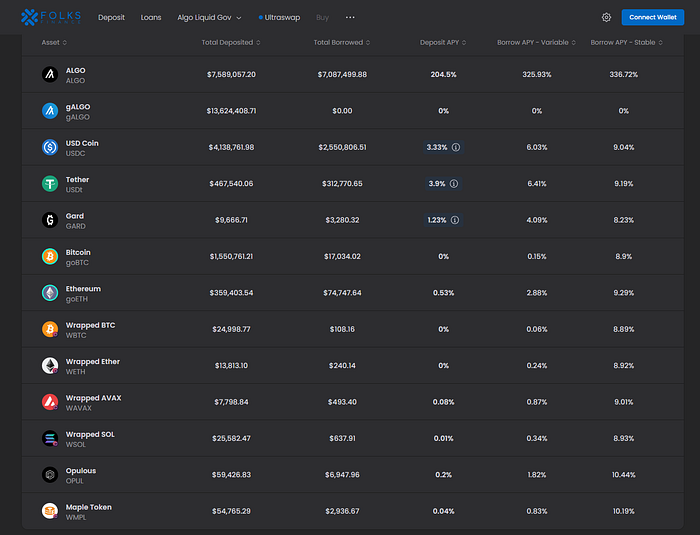
Task: Open the three-dots more menu
Action: pos(350,17)
